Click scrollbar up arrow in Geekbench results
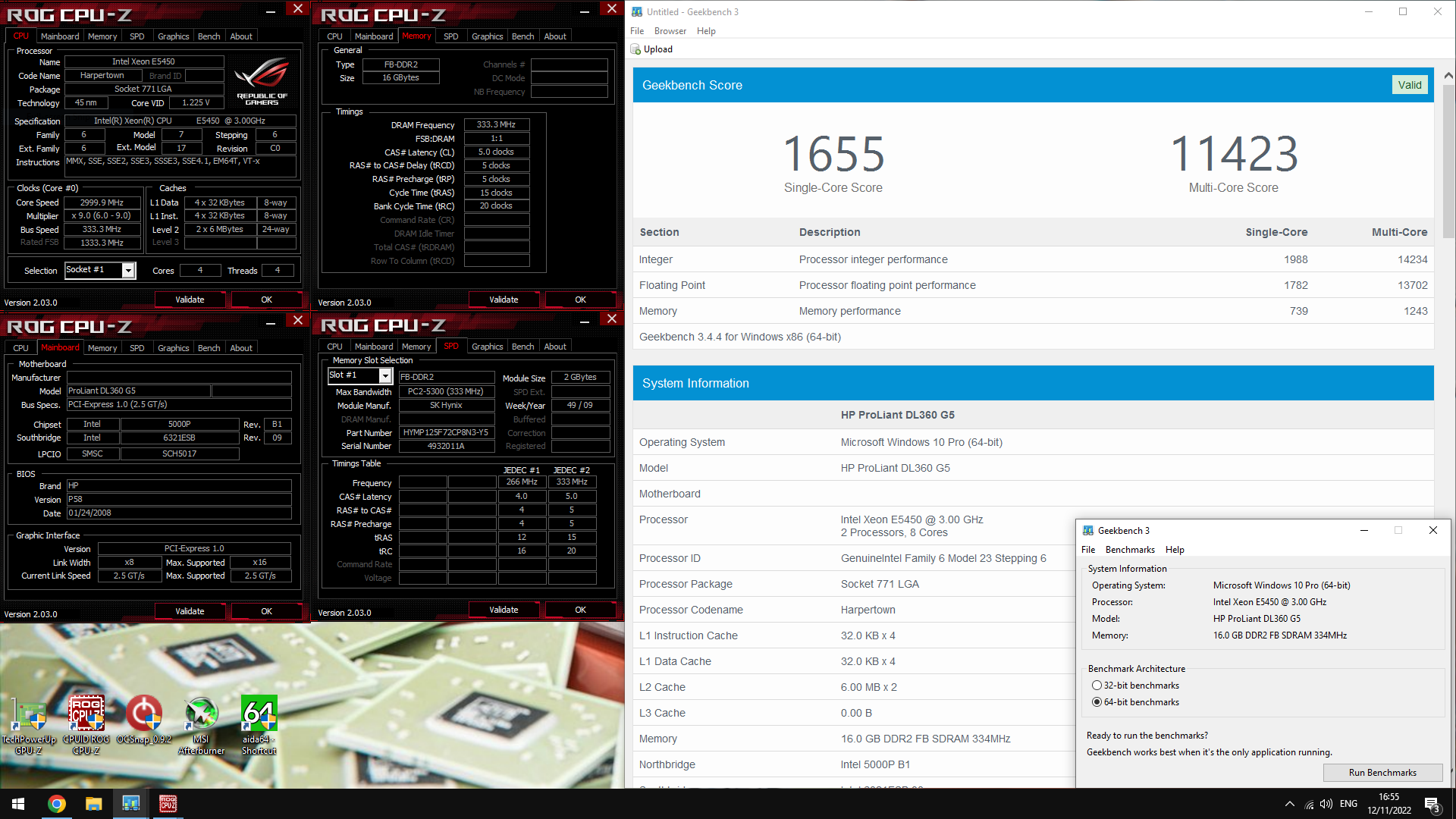This screenshot has height=819, width=1456. click(x=1448, y=76)
